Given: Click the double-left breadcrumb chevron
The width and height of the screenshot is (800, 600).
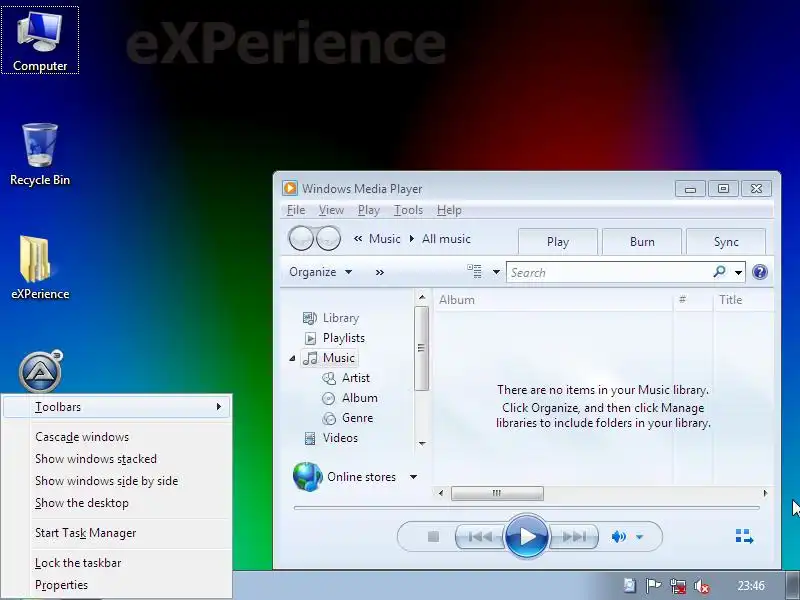Looking at the screenshot, I should [358, 239].
